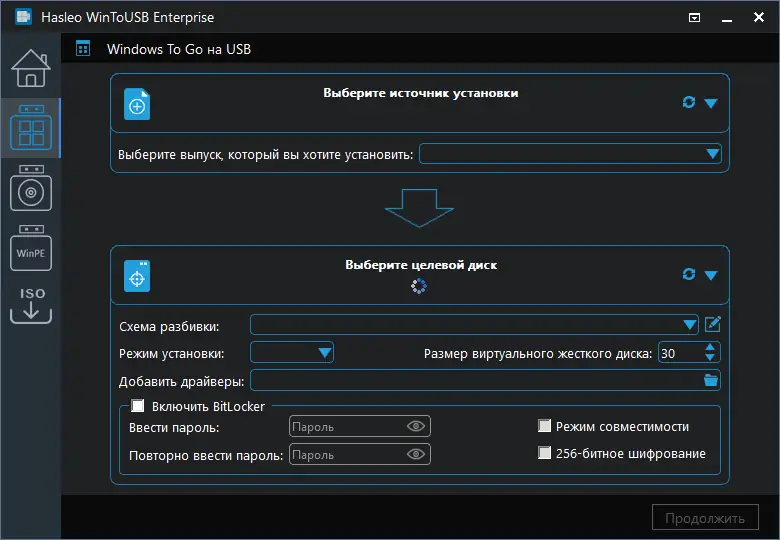The image size is (780, 540).
Task: Refresh the target disk list
Action: coord(689,274)
